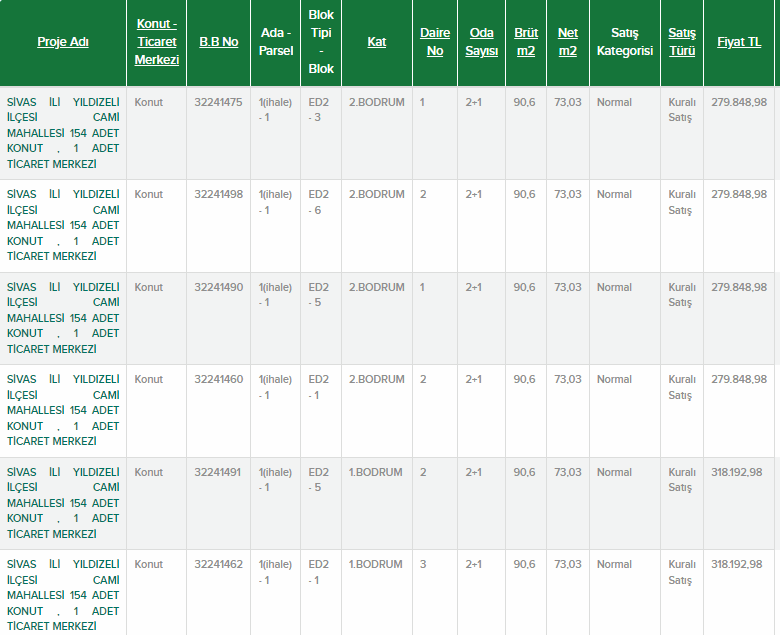This screenshot has width=780, height=635.
Task: Open project link for B.B No 32241498
Action: coord(63,225)
